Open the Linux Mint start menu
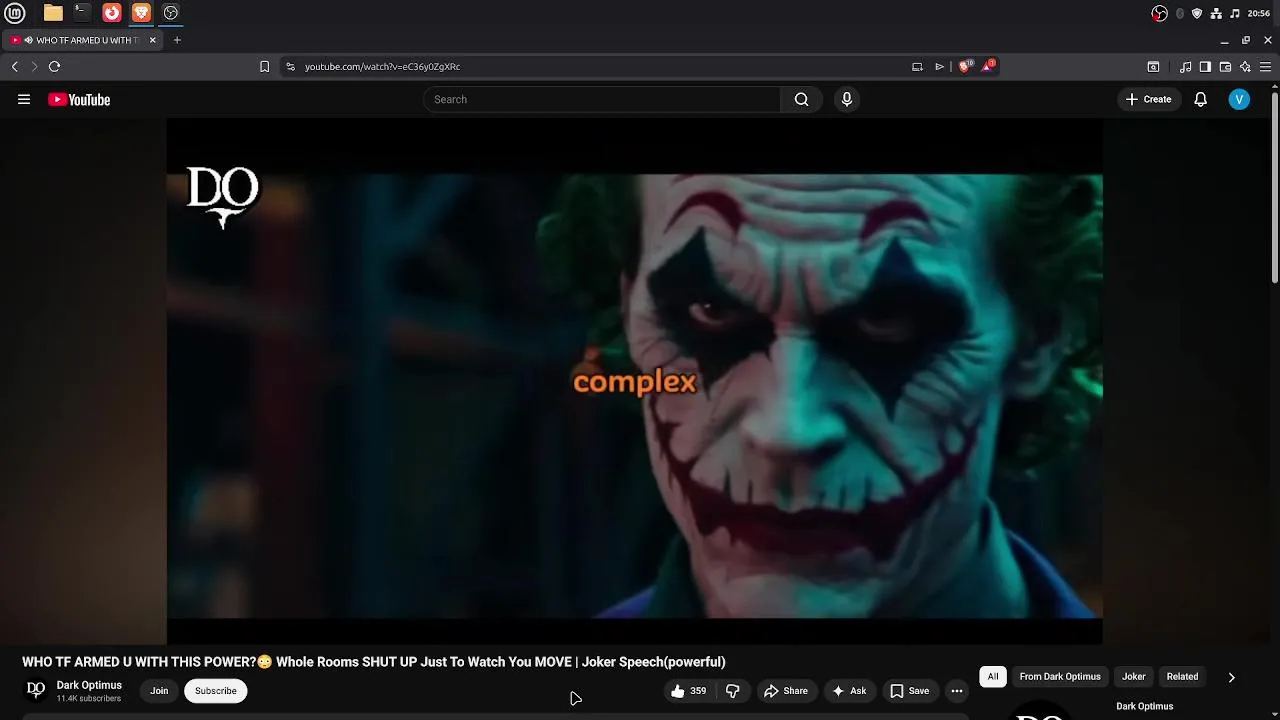The height and width of the screenshot is (720, 1280). (14, 13)
